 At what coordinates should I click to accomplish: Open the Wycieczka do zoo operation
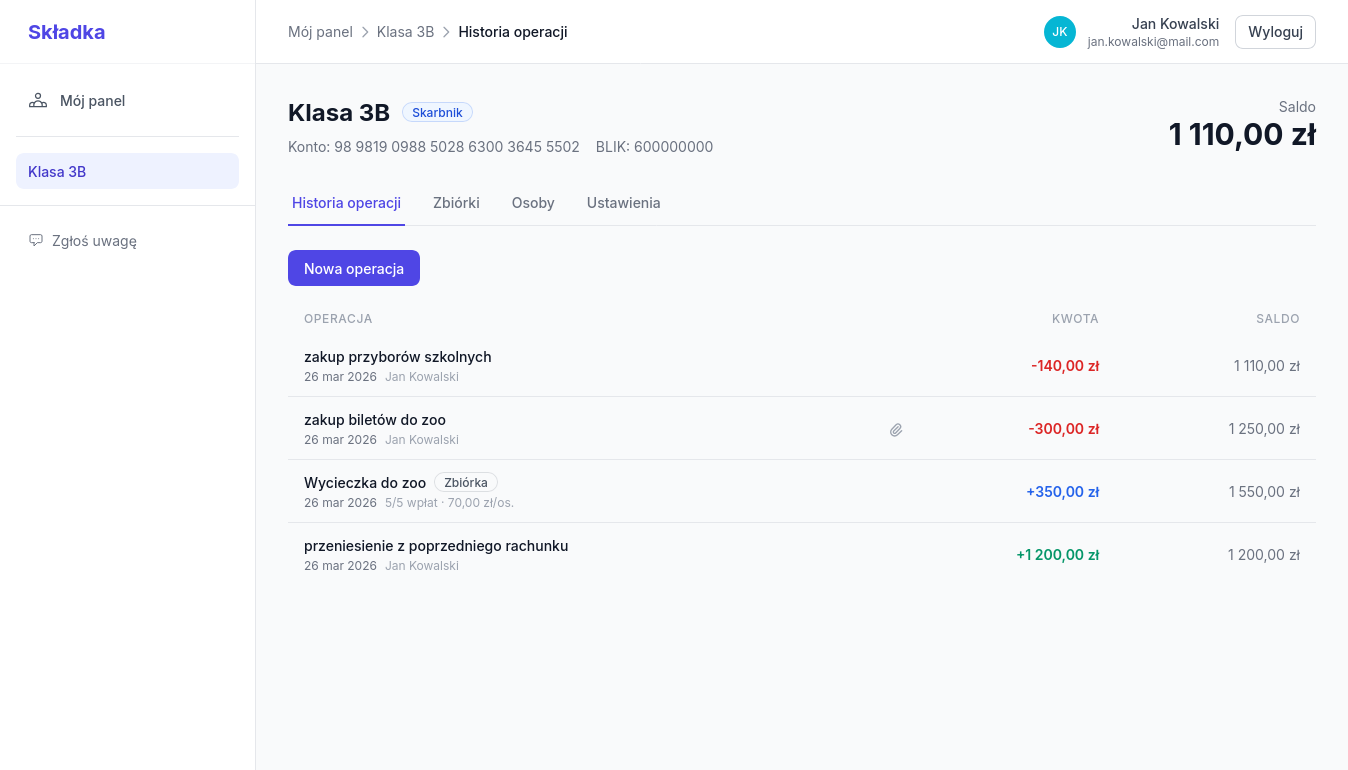click(x=365, y=483)
